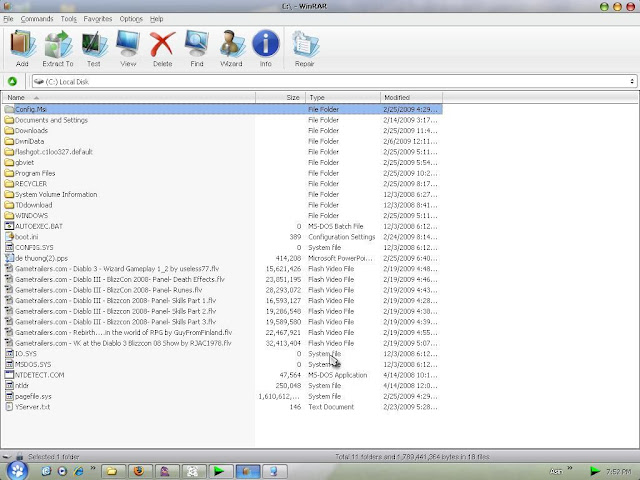Select the YServer.txt file icon
This screenshot has height=480, width=640.
pos(9,407)
